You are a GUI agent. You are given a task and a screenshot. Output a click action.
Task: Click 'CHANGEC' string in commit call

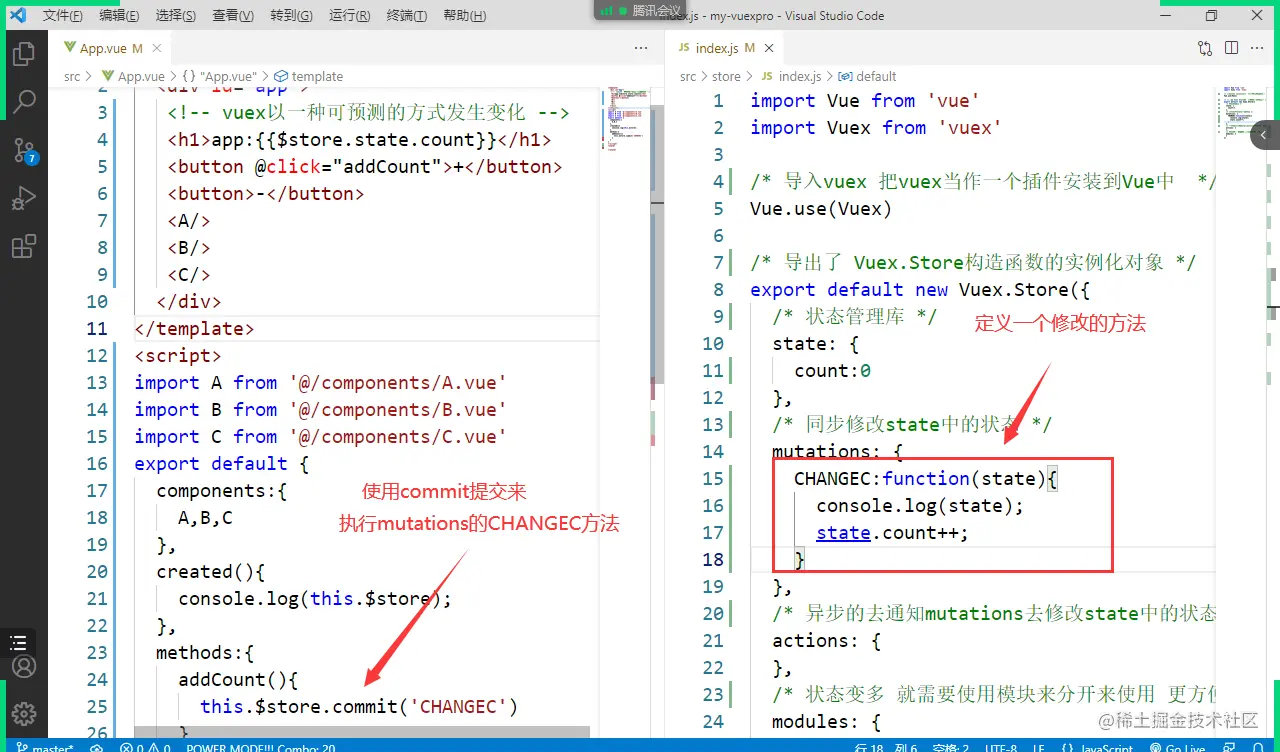[x=459, y=707]
